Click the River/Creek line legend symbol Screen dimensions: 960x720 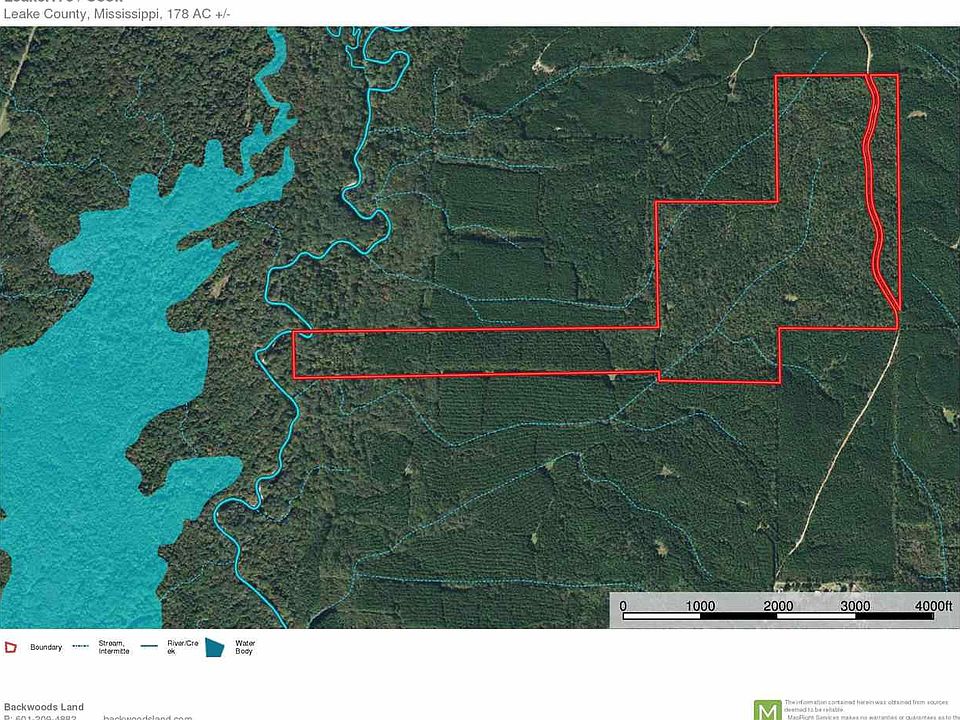pos(148,647)
